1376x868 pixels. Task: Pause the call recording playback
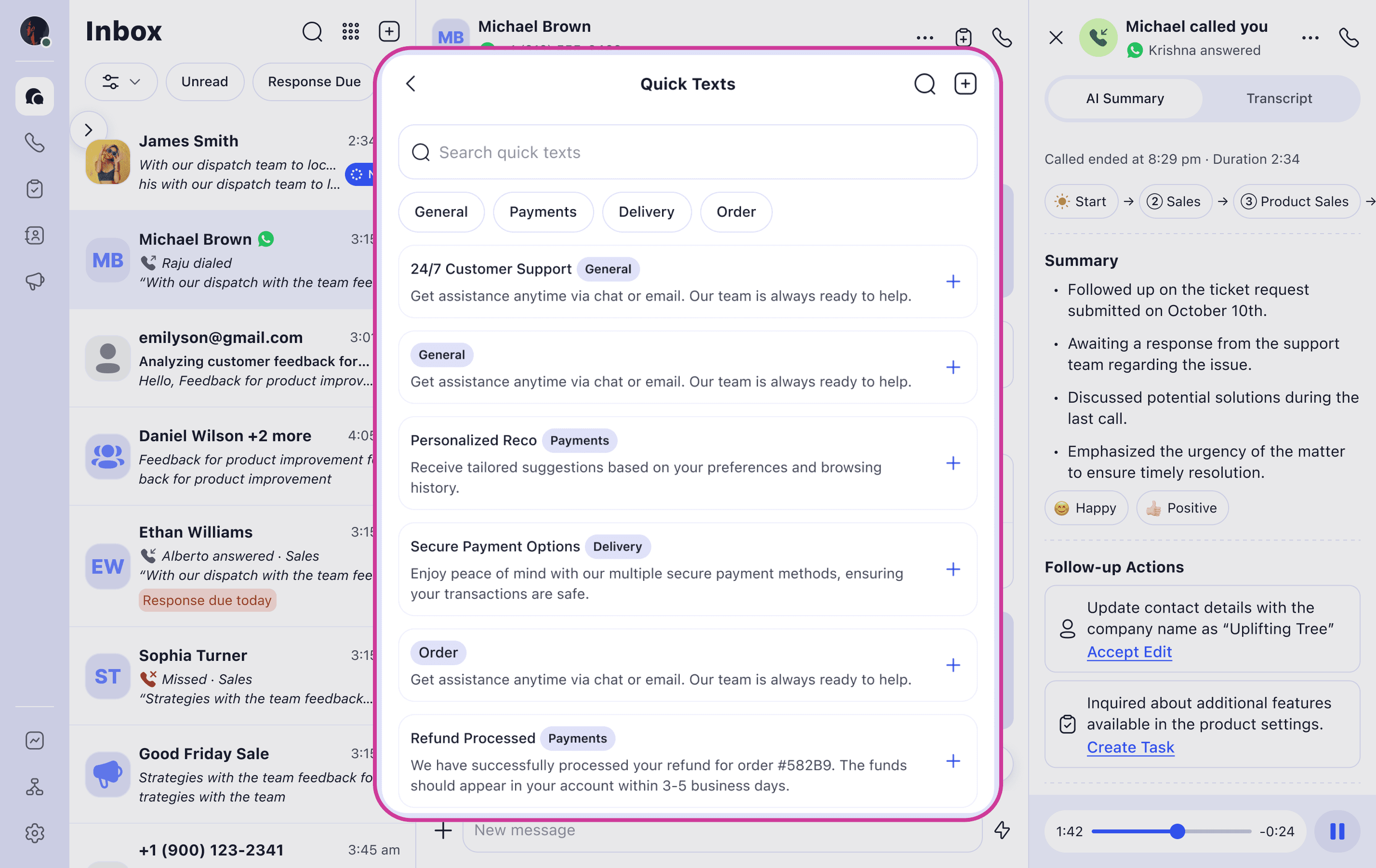click(x=1337, y=831)
